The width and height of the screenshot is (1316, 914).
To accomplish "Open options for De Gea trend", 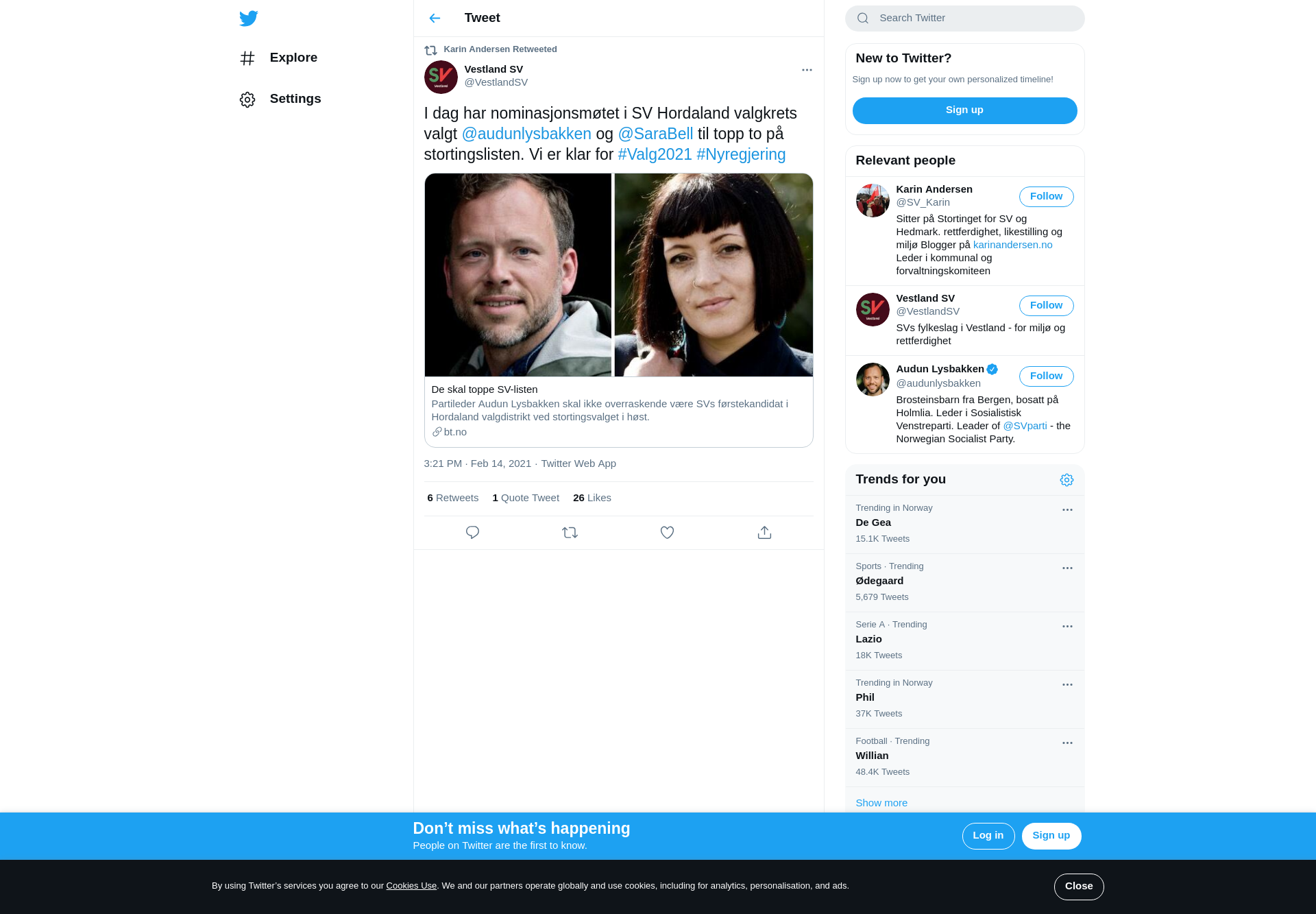I will point(1067,510).
